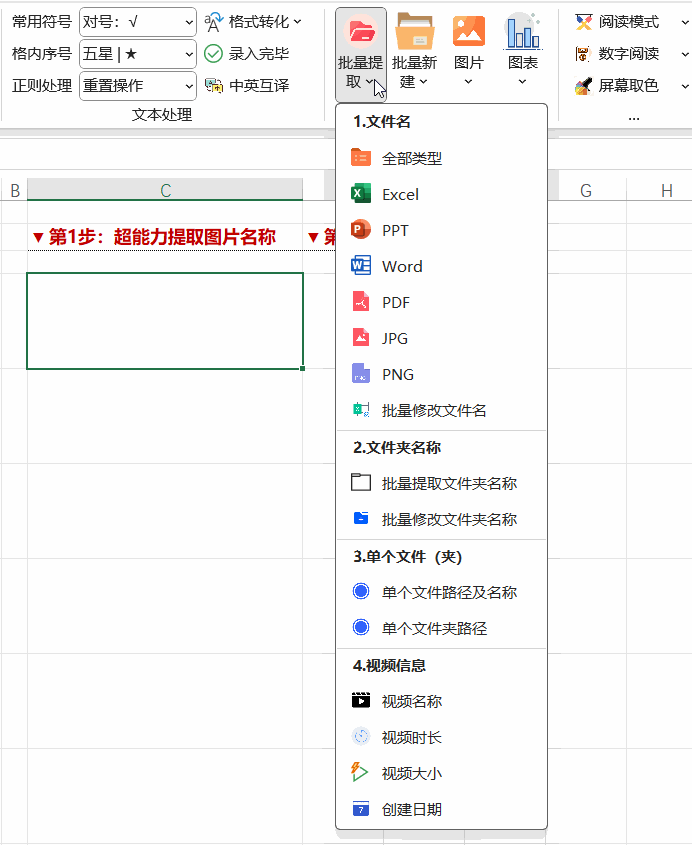The image size is (692, 845).
Task: Click the 批量提取文件夹名称 folder outline icon
Action: click(x=361, y=482)
